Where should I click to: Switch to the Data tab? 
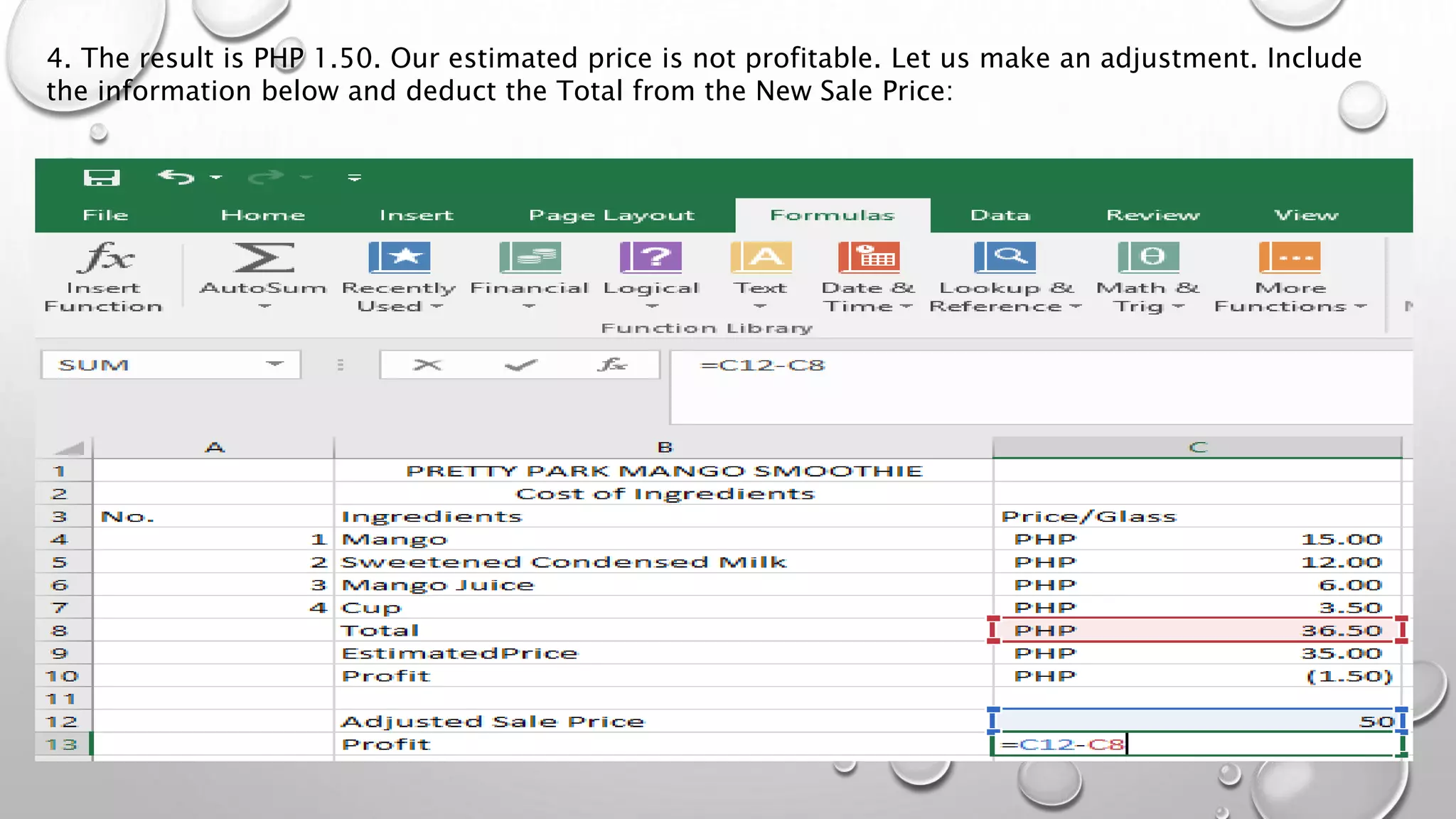pyautogui.click(x=1000, y=215)
